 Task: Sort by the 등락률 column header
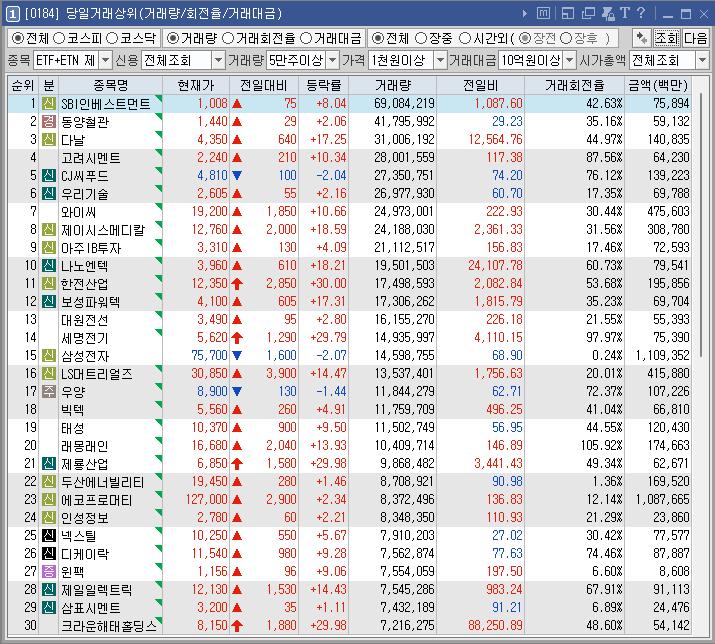click(323, 85)
